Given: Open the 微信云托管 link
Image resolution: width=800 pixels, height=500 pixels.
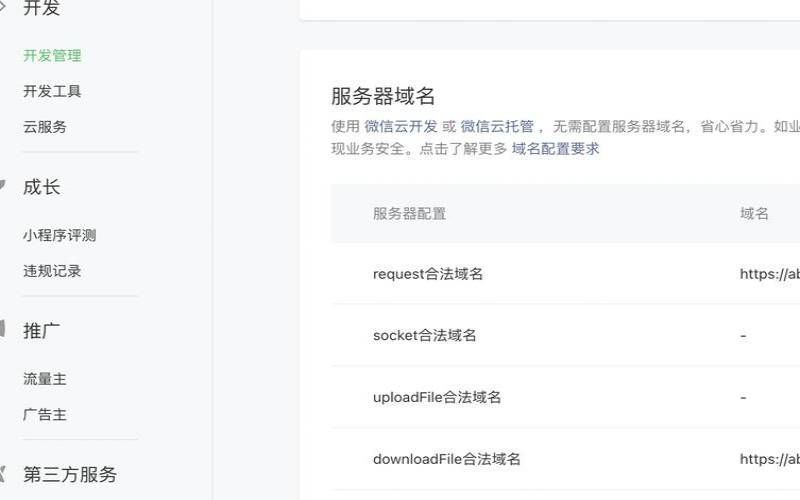Looking at the screenshot, I should pyautogui.click(x=497, y=127).
